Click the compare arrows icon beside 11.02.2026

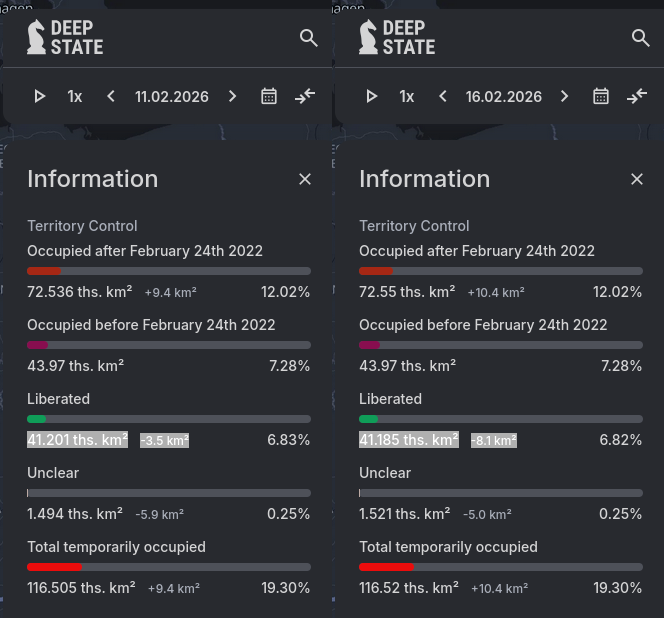(305, 96)
